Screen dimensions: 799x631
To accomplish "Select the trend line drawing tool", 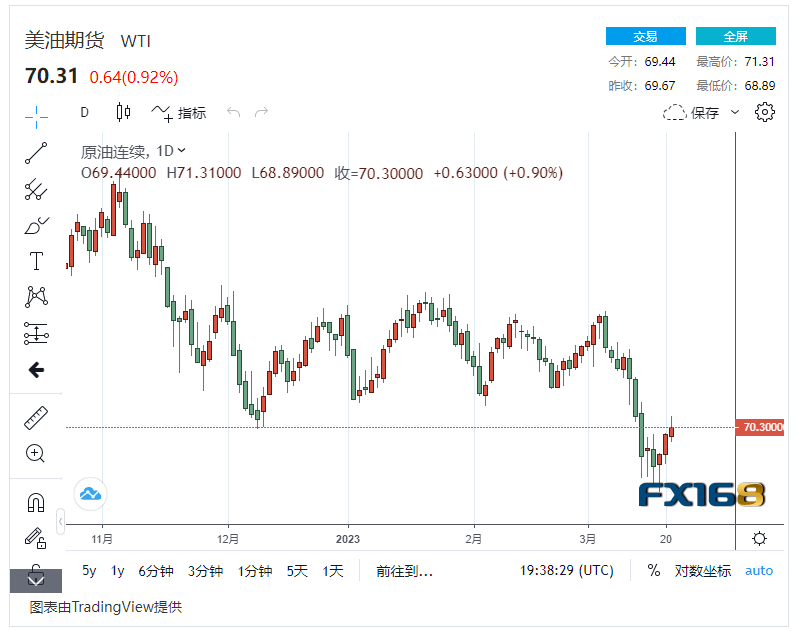I will pos(36,153).
